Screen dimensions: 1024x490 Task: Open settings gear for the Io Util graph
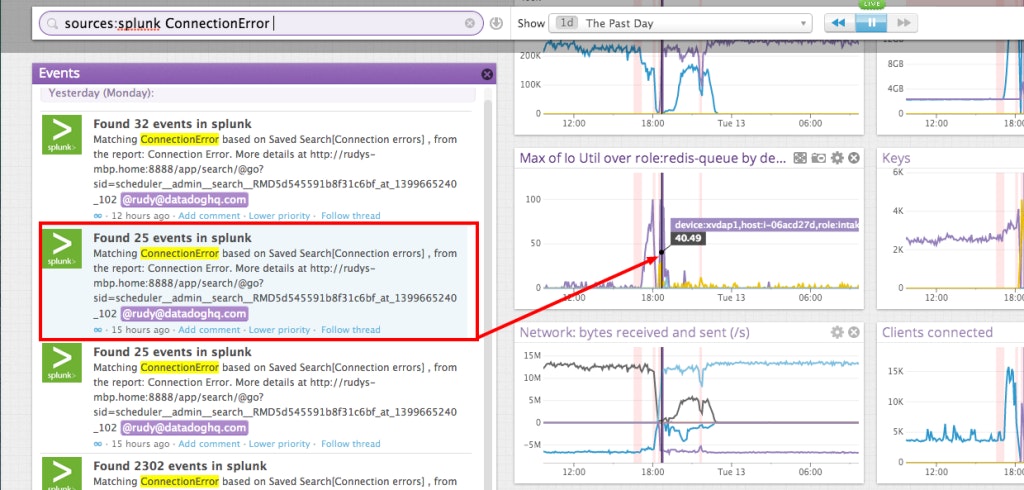tap(837, 159)
